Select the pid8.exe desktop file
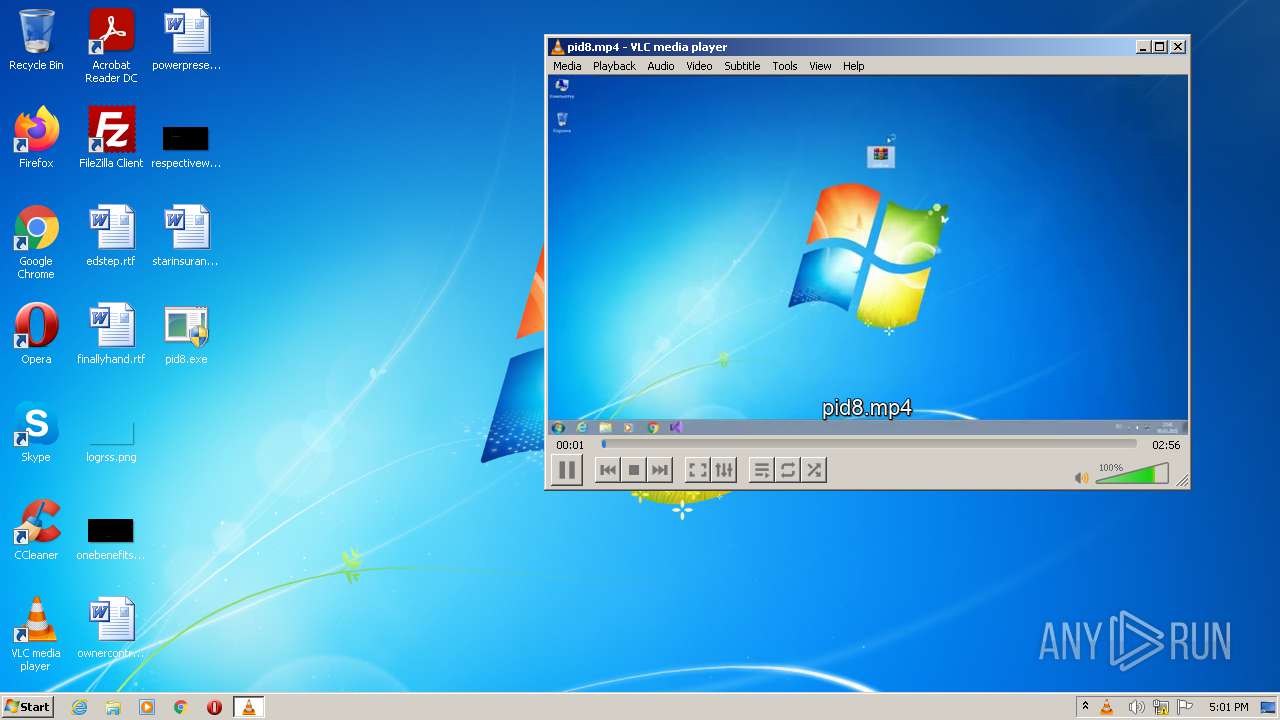The image size is (1280, 720). click(x=186, y=334)
